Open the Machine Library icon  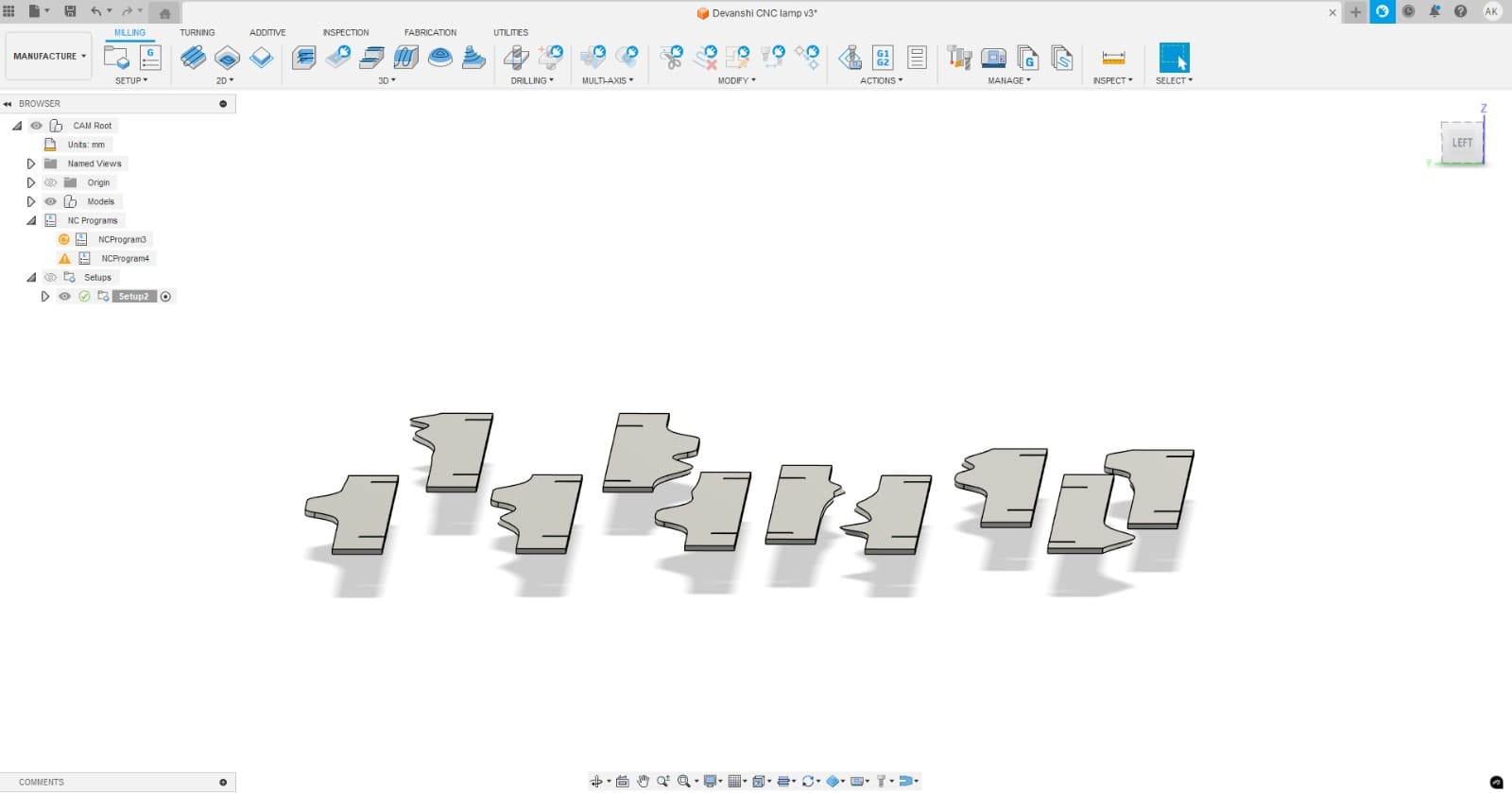993,58
